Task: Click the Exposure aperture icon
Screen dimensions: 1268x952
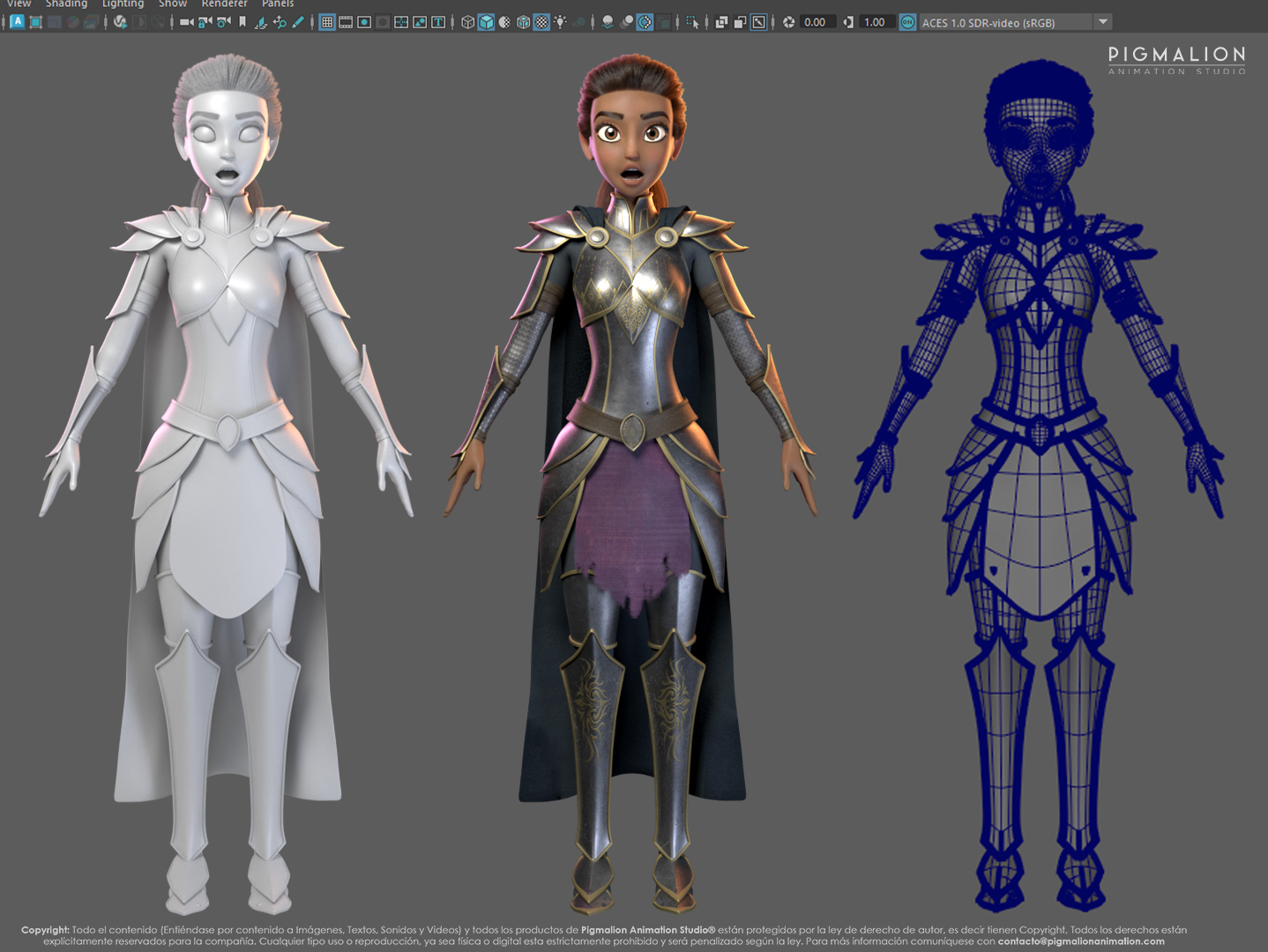Action: point(788,22)
